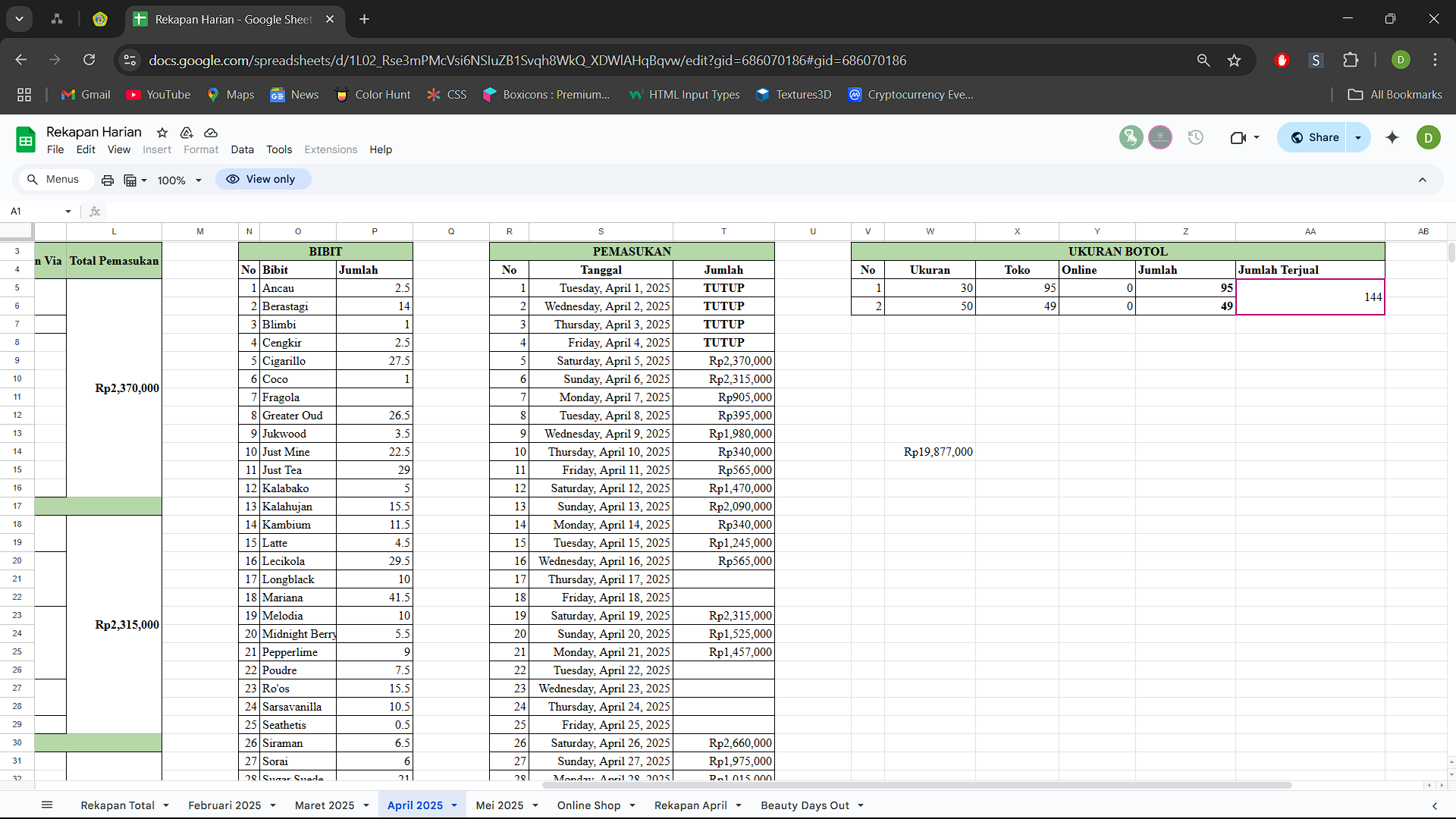Click the print icon in toolbar
Image resolution: width=1456 pixels, height=819 pixels.
(108, 180)
